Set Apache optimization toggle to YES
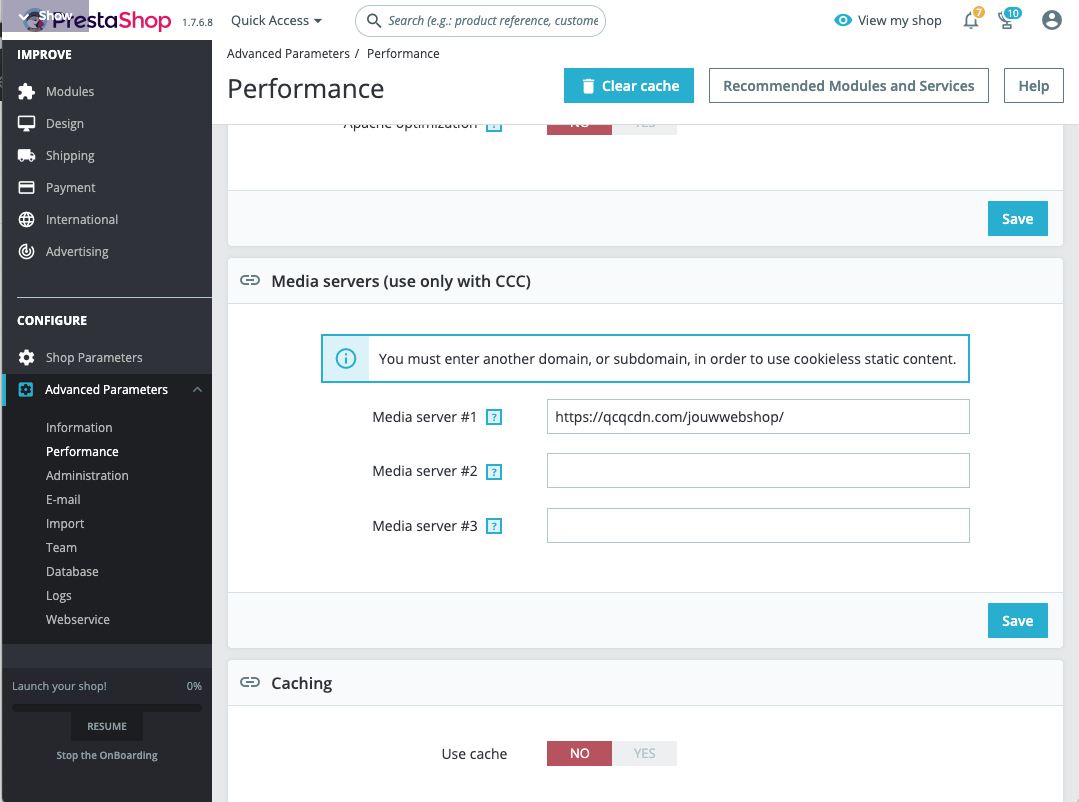Screen dimensions: 1079x802 coord(644,126)
